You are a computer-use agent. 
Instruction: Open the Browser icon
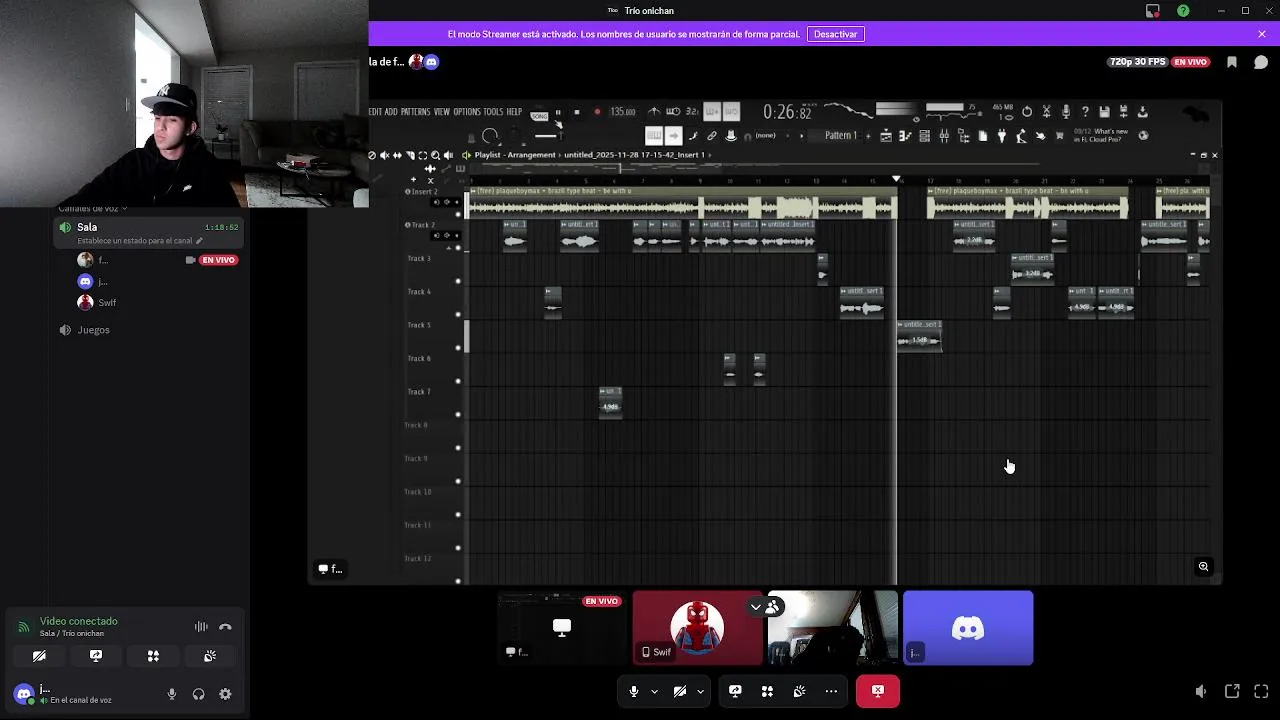coord(964,135)
